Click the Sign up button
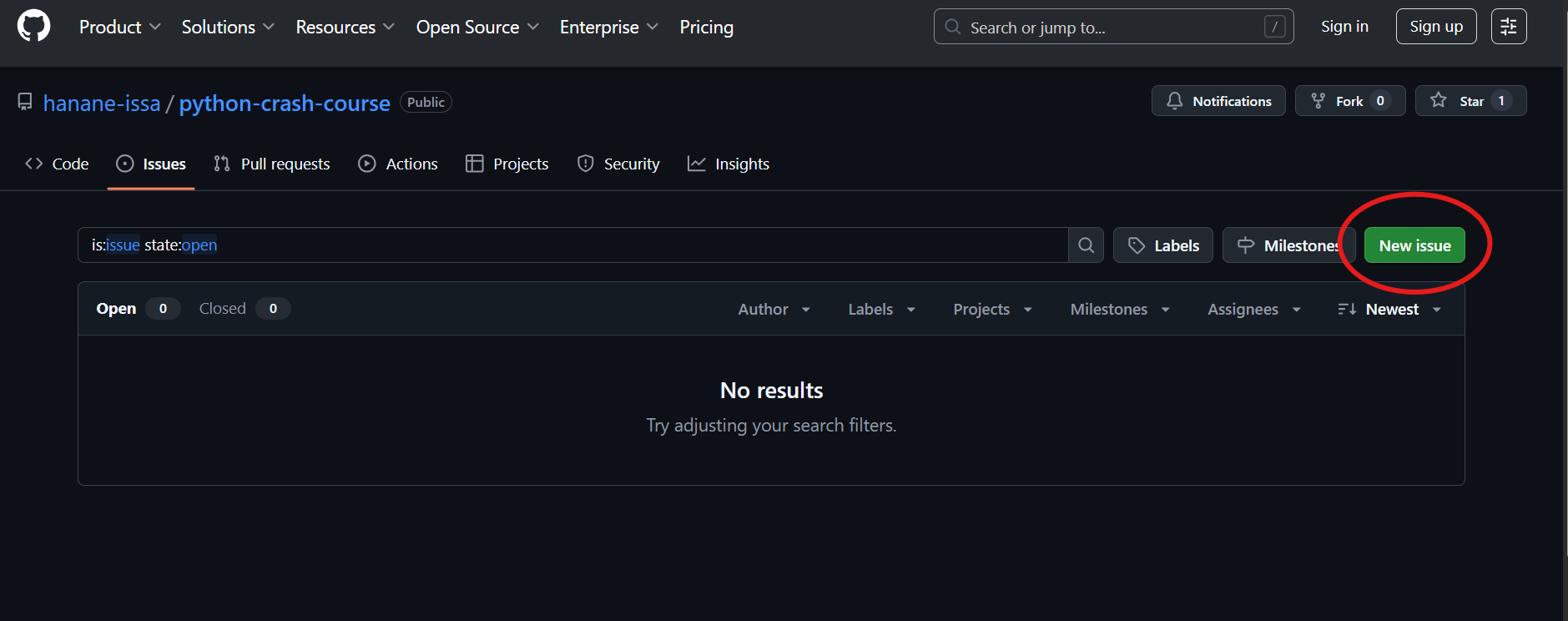This screenshot has height=621, width=1568. click(1435, 27)
